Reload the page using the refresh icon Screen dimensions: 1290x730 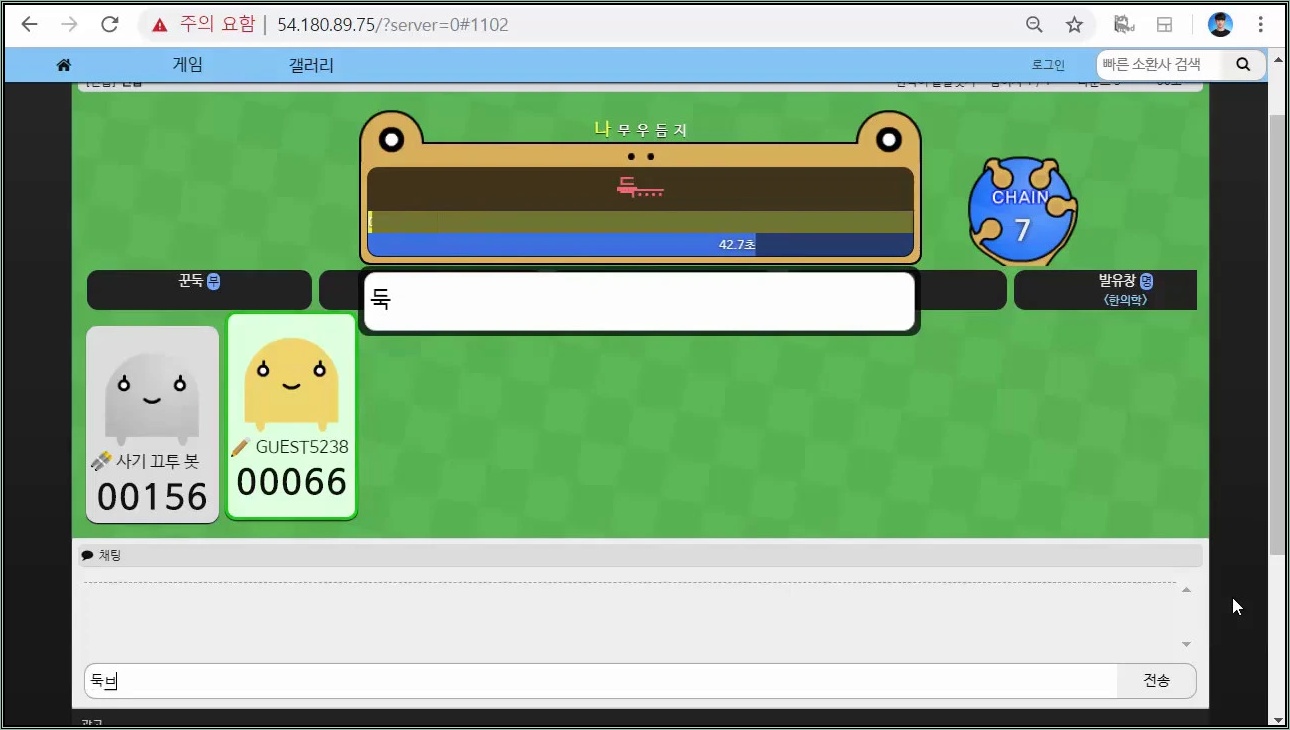tap(110, 25)
